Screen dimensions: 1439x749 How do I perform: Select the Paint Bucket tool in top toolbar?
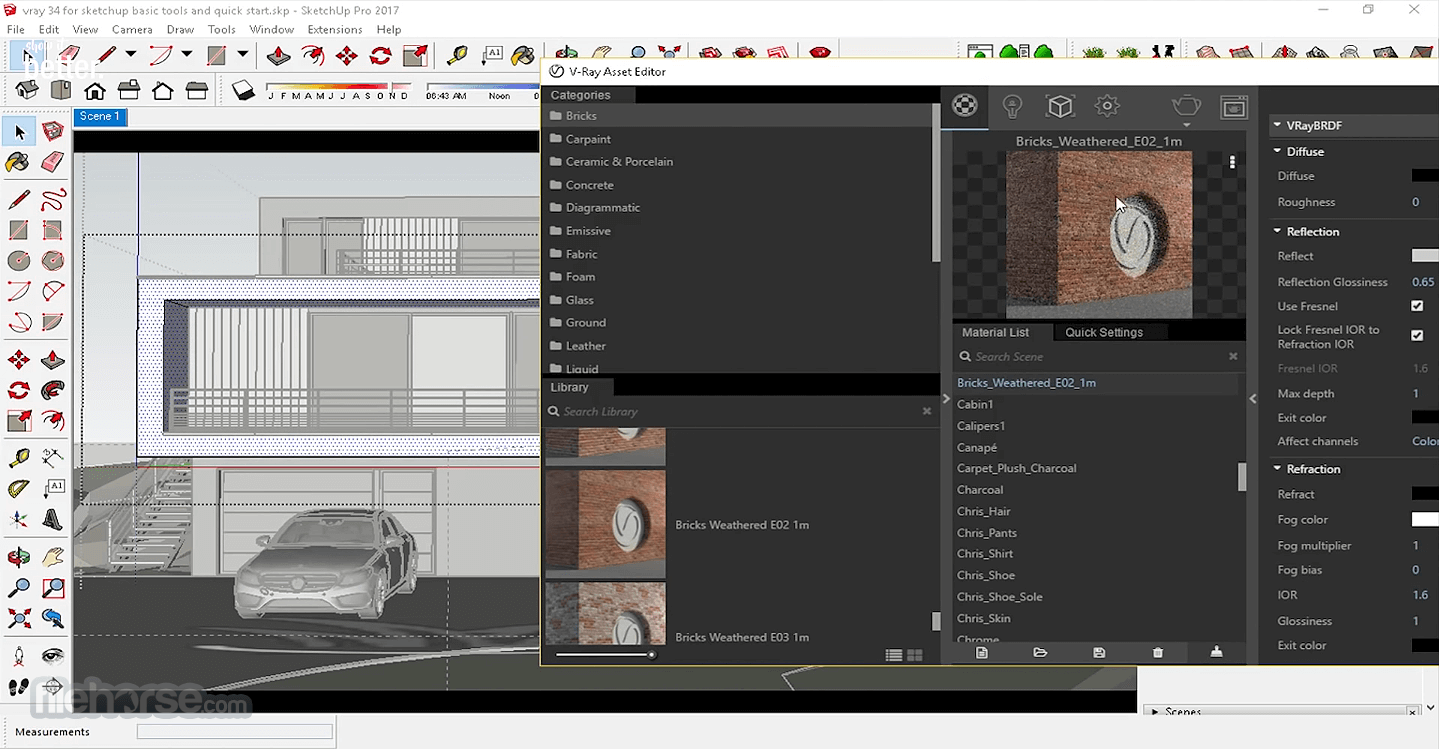pos(523,56)
